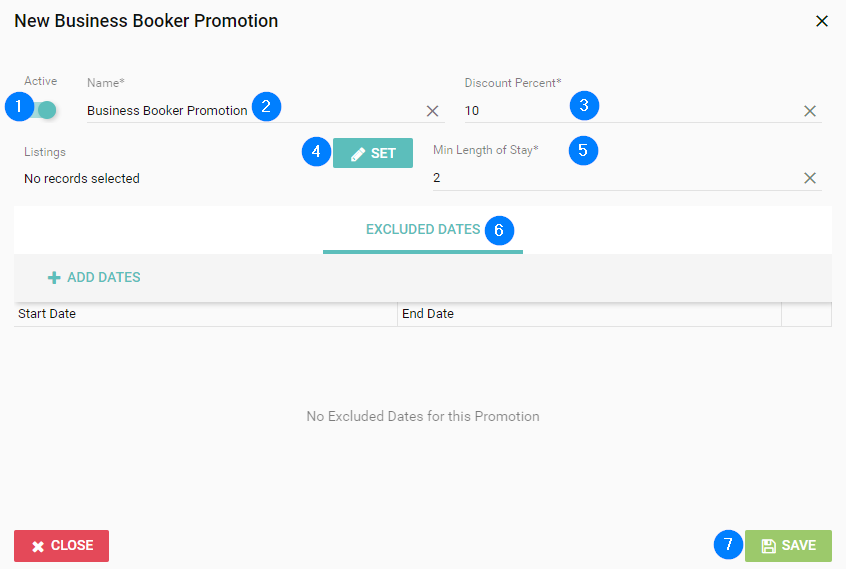Viewport: 846px width, 569px height.
Task: Click the plus icon beside Add Dates
Action: [x=54, y=278]
